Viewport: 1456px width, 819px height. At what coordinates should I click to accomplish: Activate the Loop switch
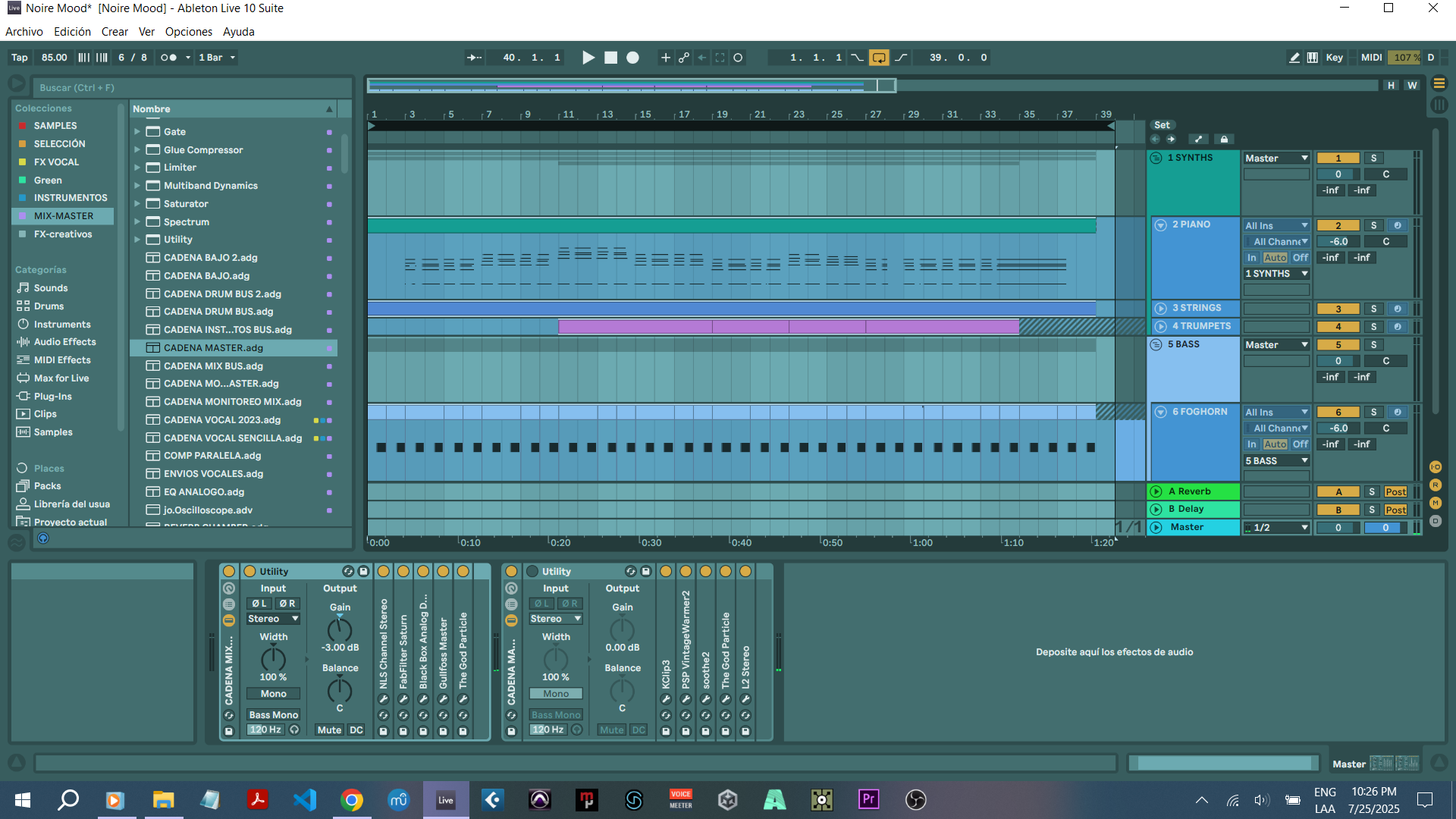point(879,58)
